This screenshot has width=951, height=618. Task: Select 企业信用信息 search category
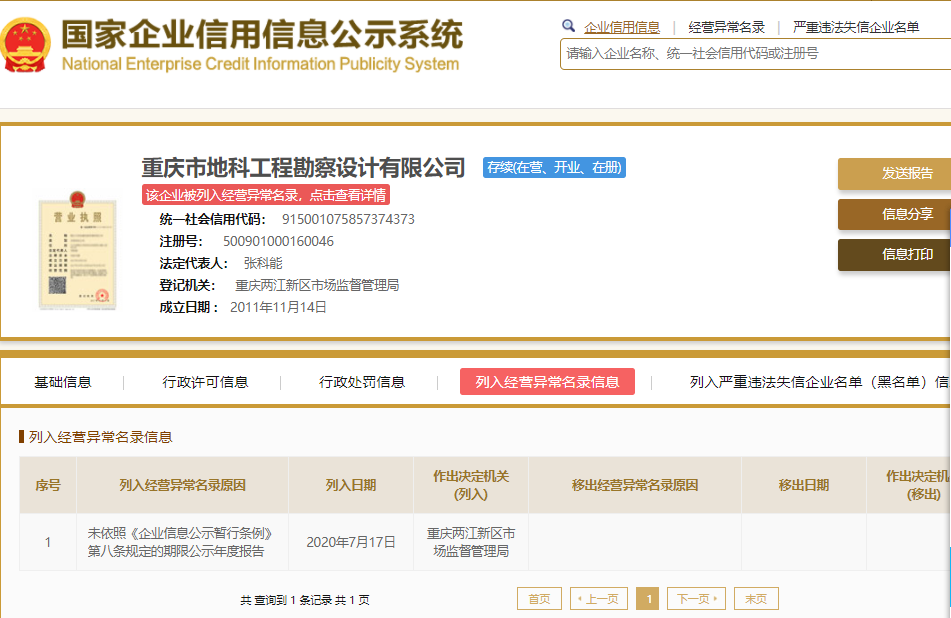[x=622, y=27]
